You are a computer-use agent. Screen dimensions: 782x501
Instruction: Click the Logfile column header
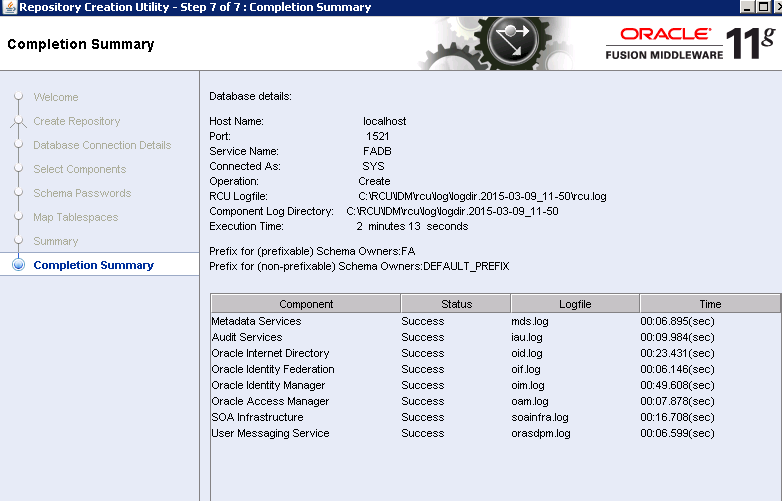[x=575, y=304]
